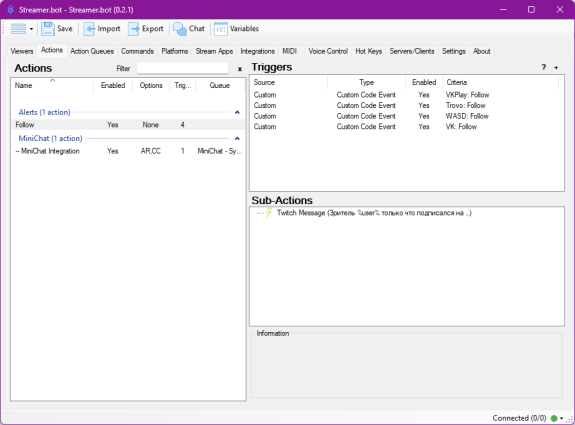This screenshot has width=575, height=425.
Task: Add a trigger with plus button
Action: (x=556, y=67)
